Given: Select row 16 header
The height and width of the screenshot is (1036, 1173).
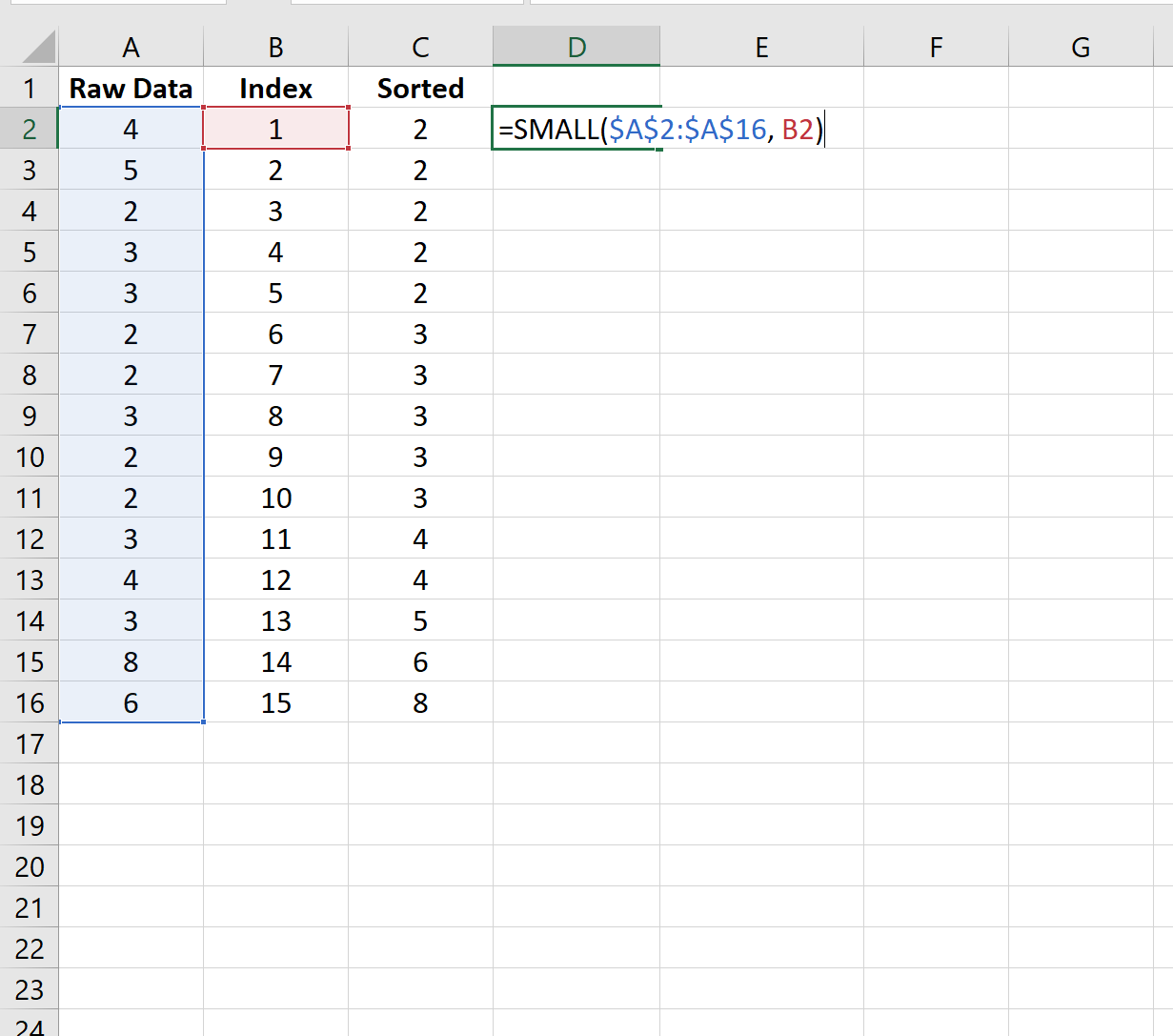Looking at the screenshot, I should pyautogui.click(x=30, y=702).
